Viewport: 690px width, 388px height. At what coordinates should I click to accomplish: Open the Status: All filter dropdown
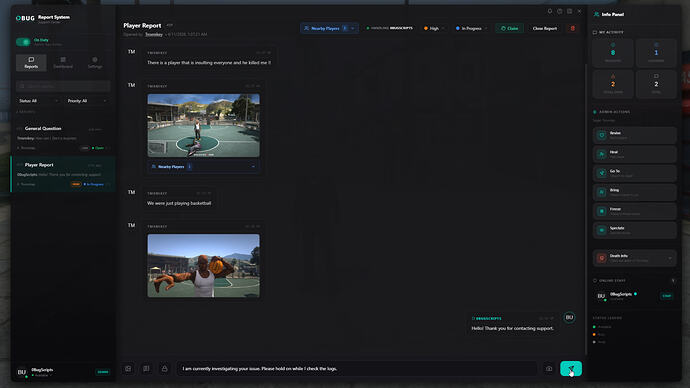click(38, 101)
